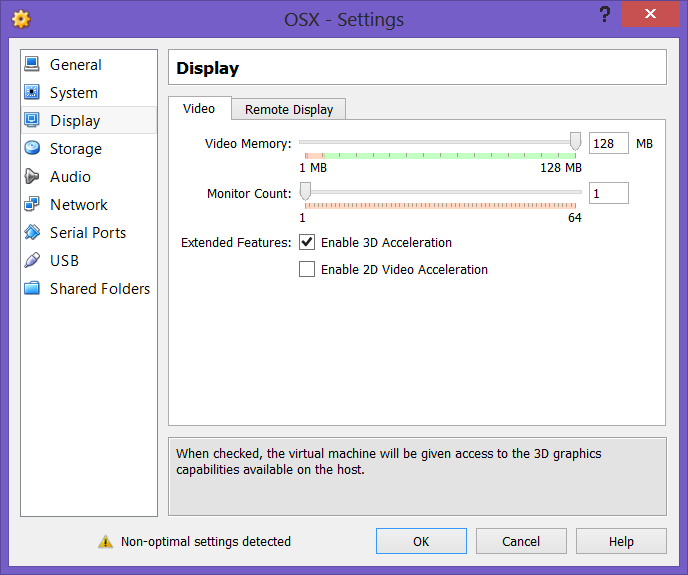Image resolution: width=688 pixels, height=575 pixels.
Task: Click the USB plug icon
Action: (x=32, y=260)
